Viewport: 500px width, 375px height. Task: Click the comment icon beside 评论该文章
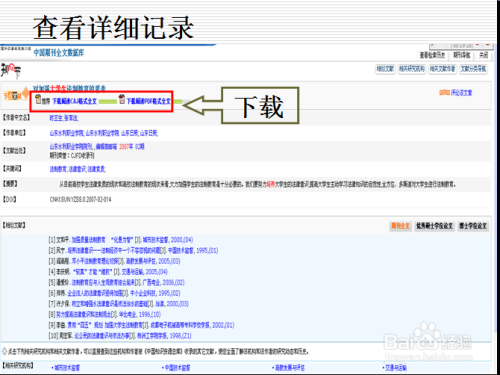pos(445,93)
